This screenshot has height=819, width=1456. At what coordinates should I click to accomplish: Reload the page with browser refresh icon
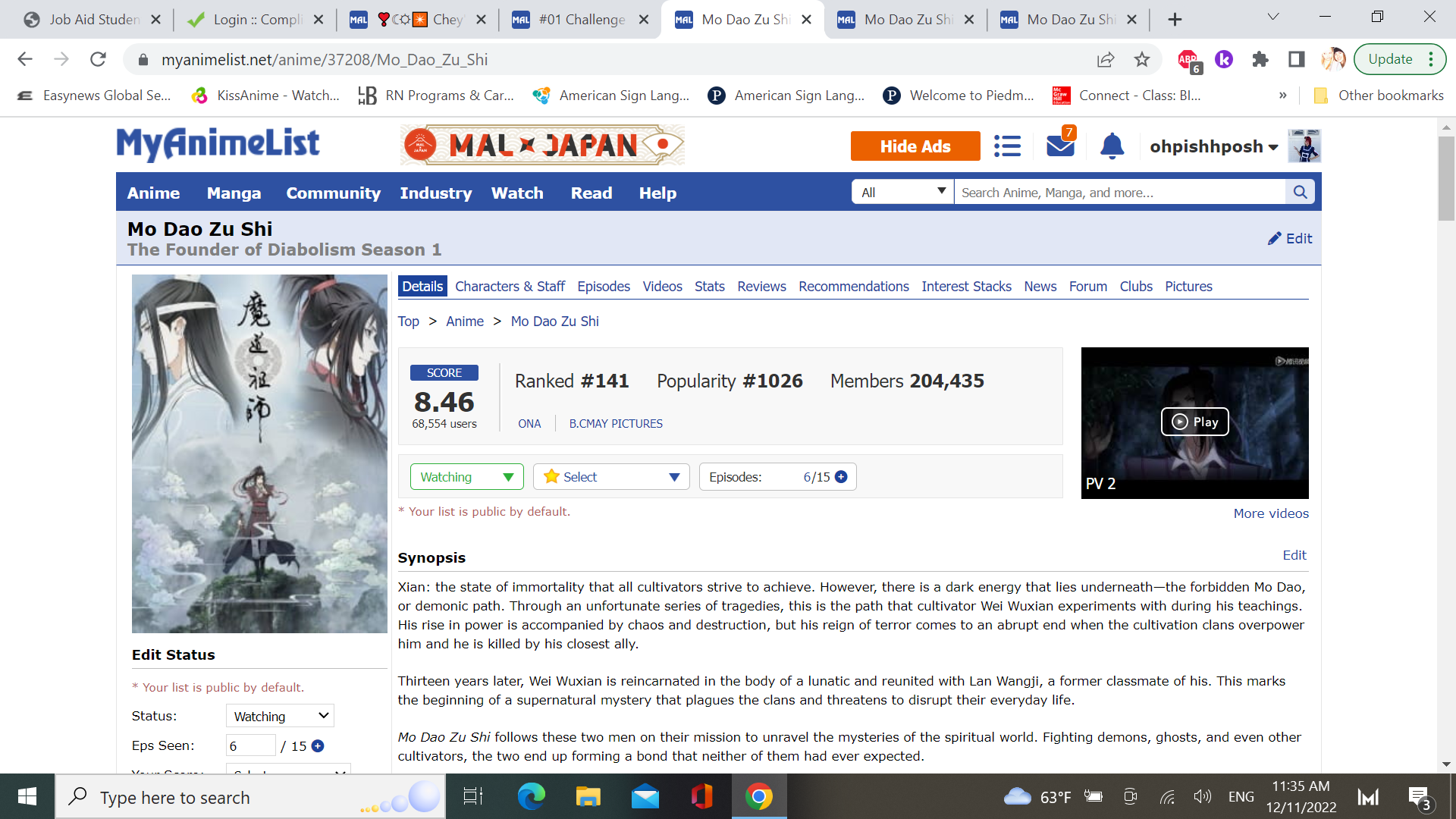(x=98, y=59)
